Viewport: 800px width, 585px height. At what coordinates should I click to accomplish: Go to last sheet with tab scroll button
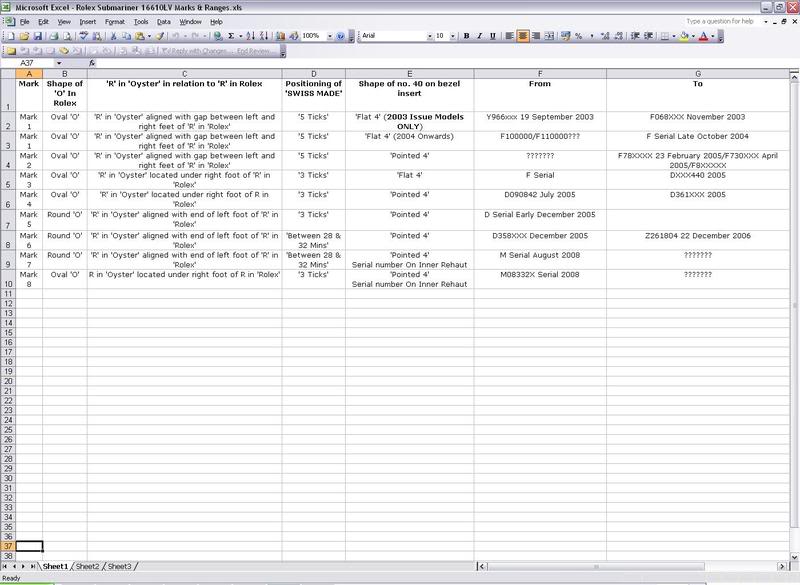(33, 566)
